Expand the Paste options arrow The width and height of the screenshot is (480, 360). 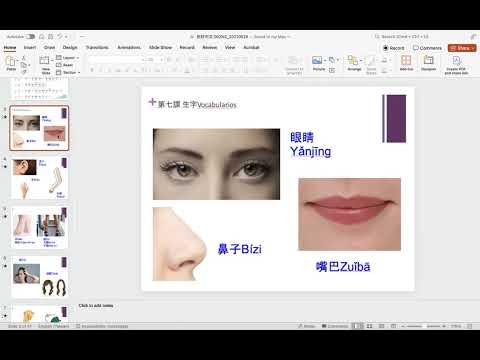(18, 61)
